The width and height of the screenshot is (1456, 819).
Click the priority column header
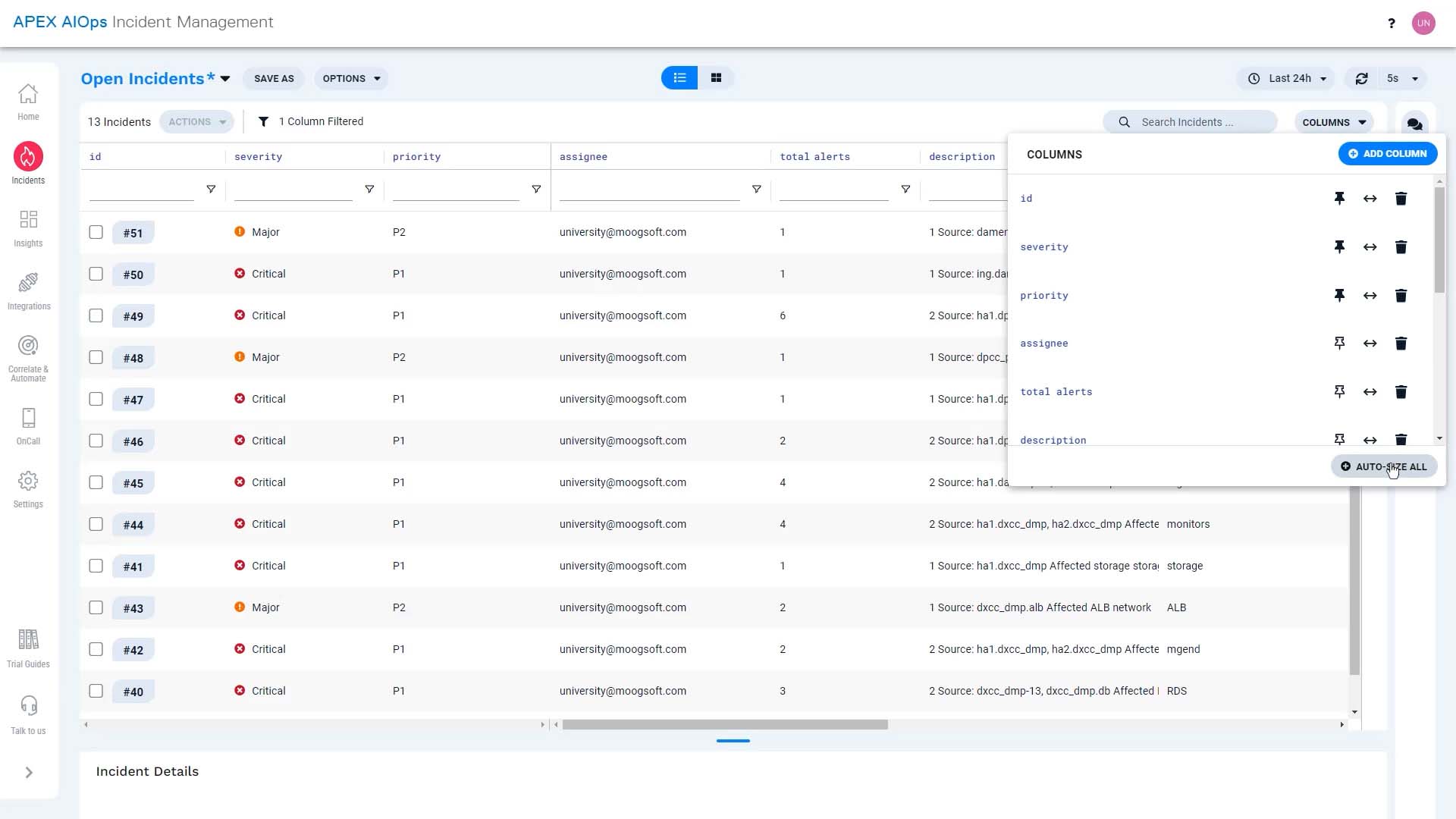[416, 157]
